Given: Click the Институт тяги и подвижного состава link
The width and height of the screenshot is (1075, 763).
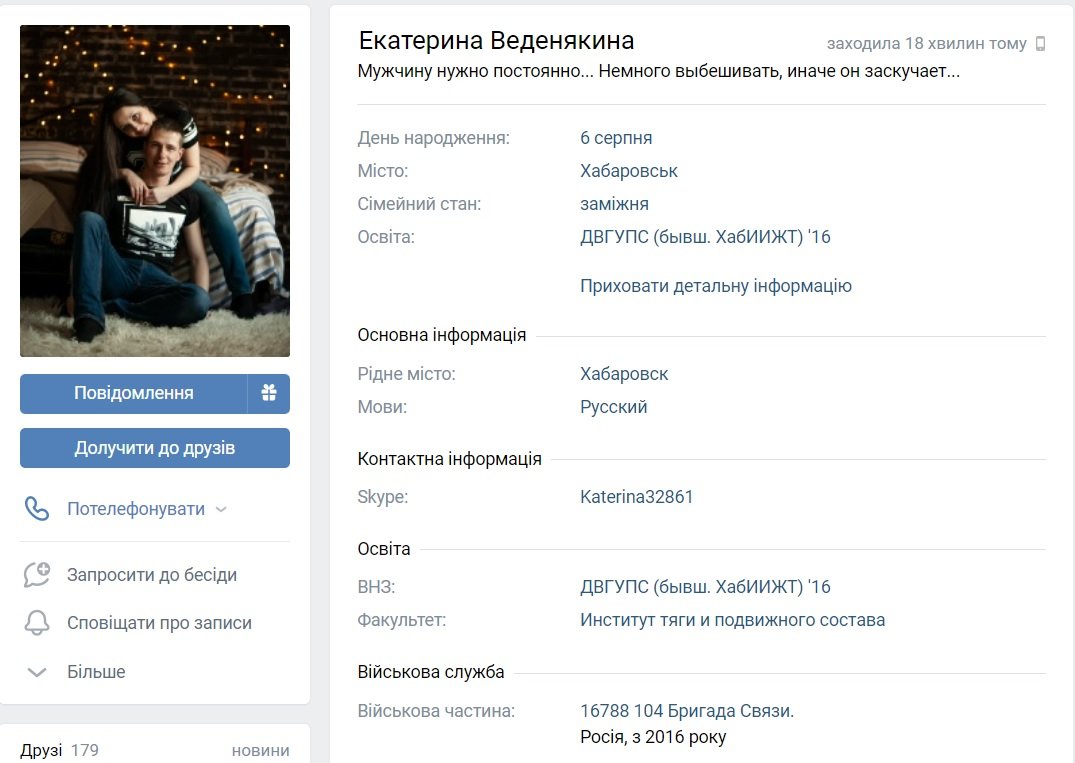Looking at the screenshot, I should [732, 620].
